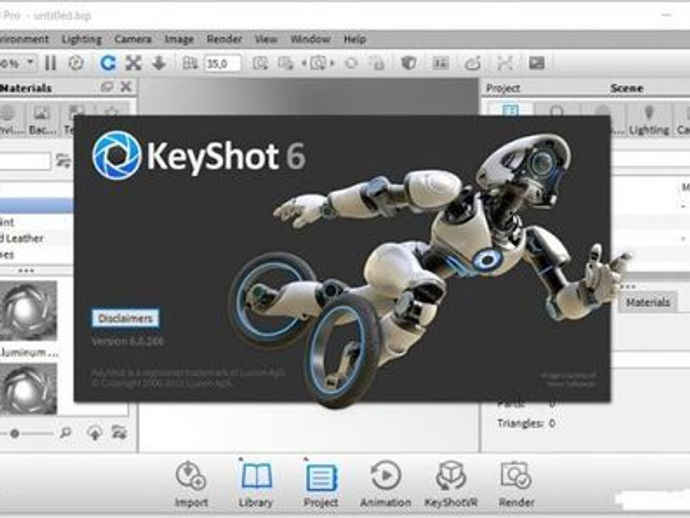Open Animation from the bottom toolbar
Screen dimensions: 690x518
(x=385, y=484)
